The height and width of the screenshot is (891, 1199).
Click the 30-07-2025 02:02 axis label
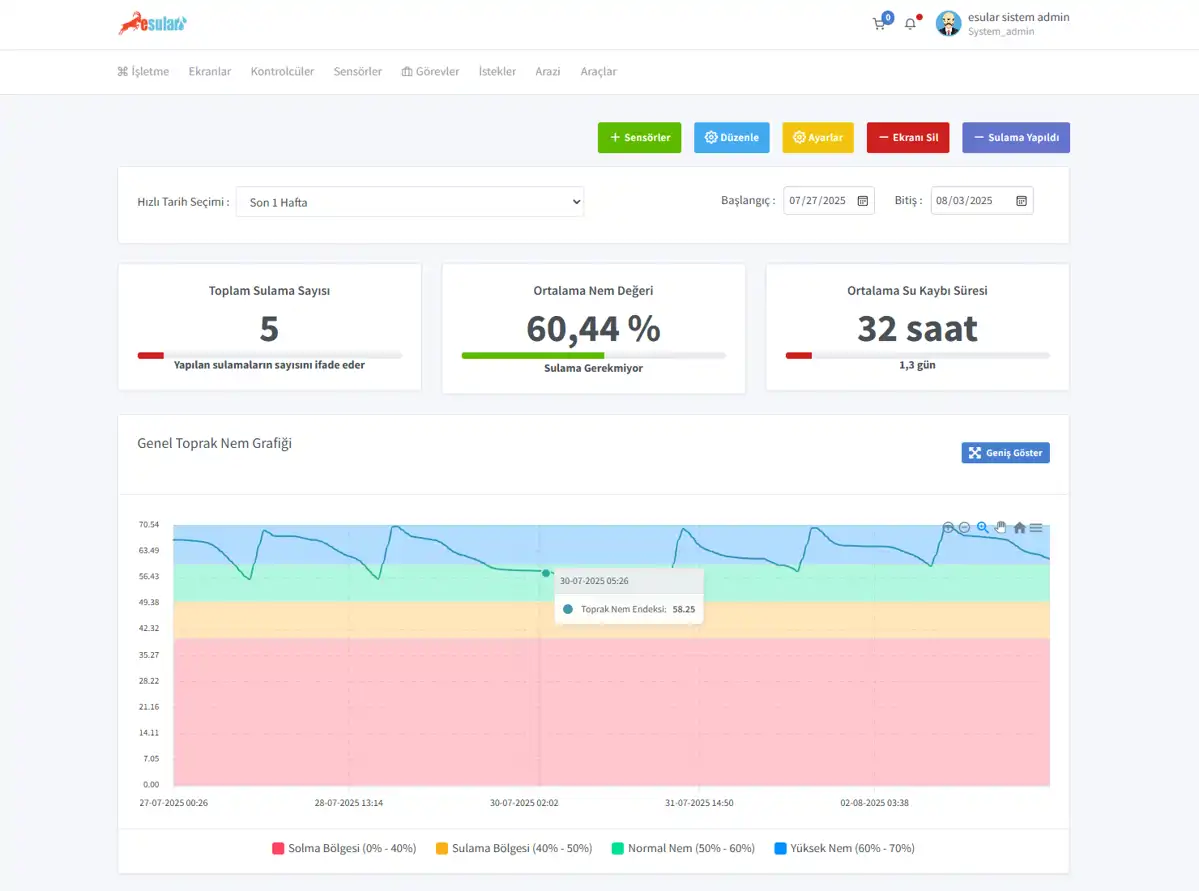(524, 803)
